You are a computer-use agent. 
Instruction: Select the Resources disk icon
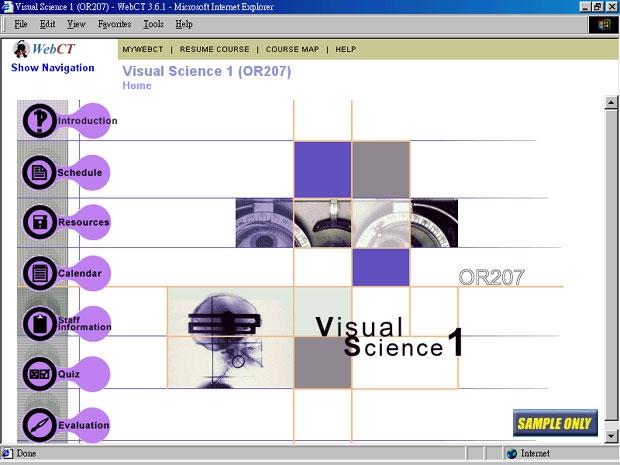[x=40, y=222]
